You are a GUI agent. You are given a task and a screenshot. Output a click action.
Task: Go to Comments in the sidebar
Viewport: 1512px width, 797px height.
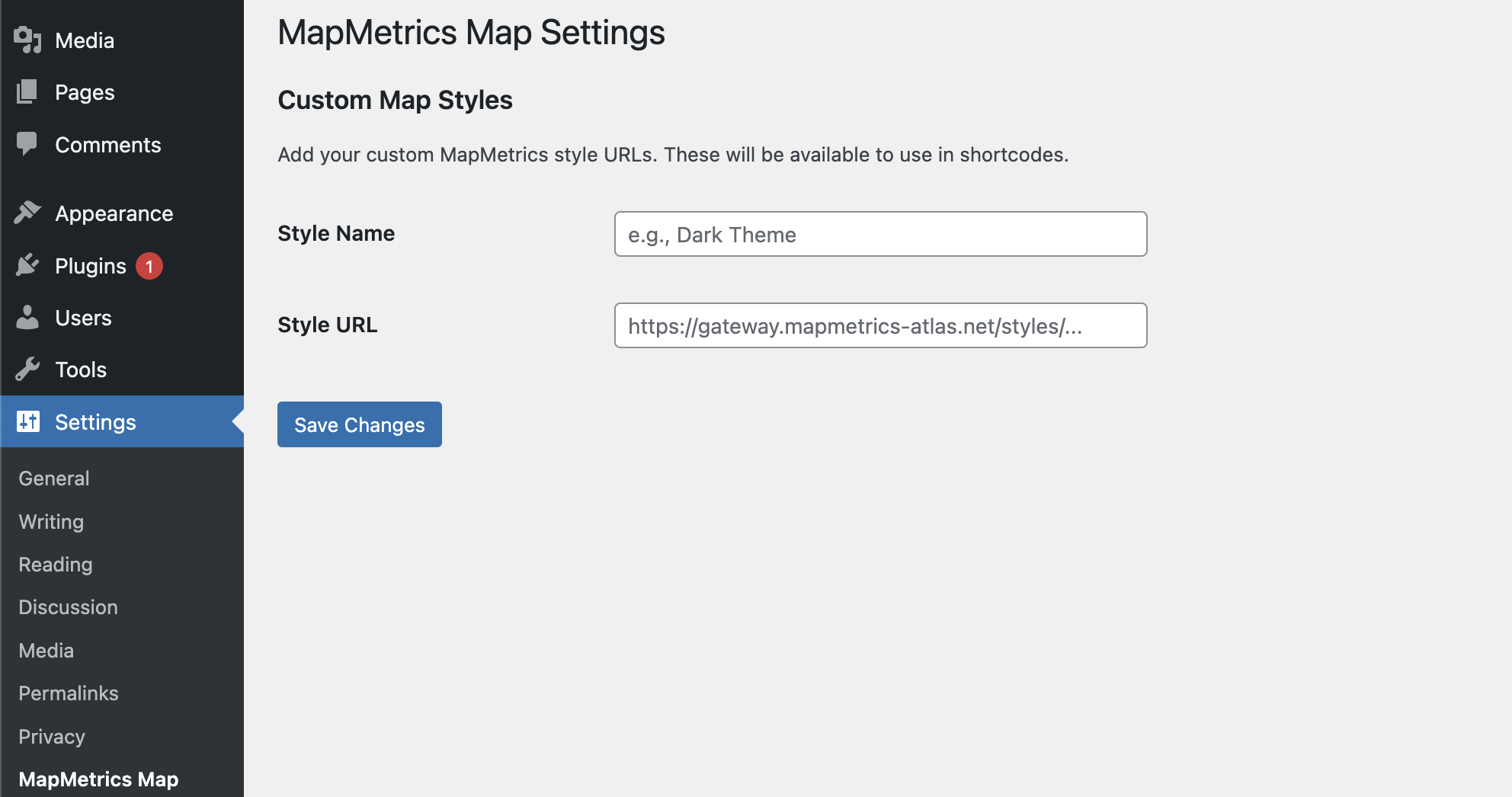click(x=122, y=145)
